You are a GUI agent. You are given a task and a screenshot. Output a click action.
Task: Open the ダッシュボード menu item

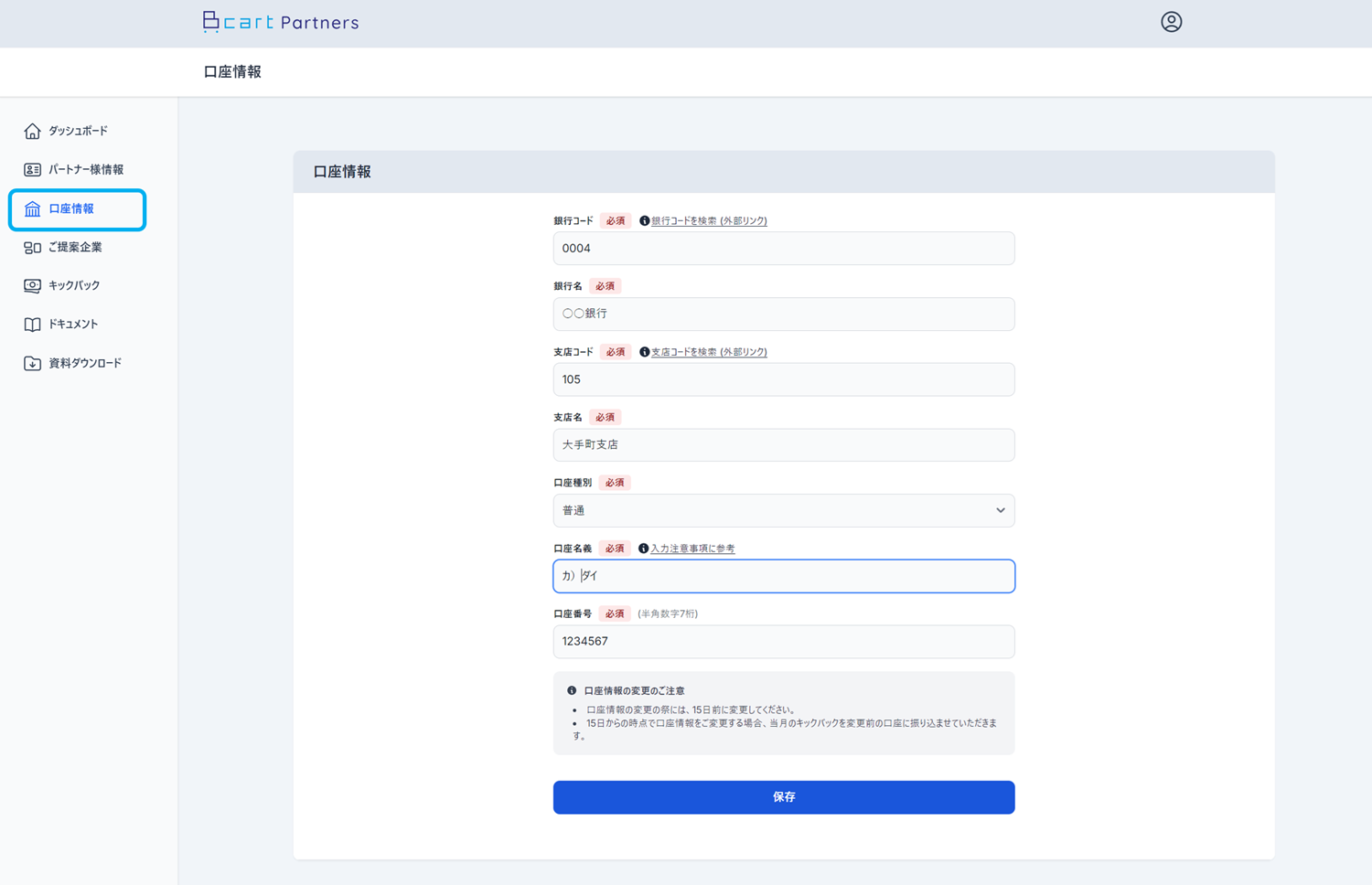pyautogui.click(x=78, y=131)
